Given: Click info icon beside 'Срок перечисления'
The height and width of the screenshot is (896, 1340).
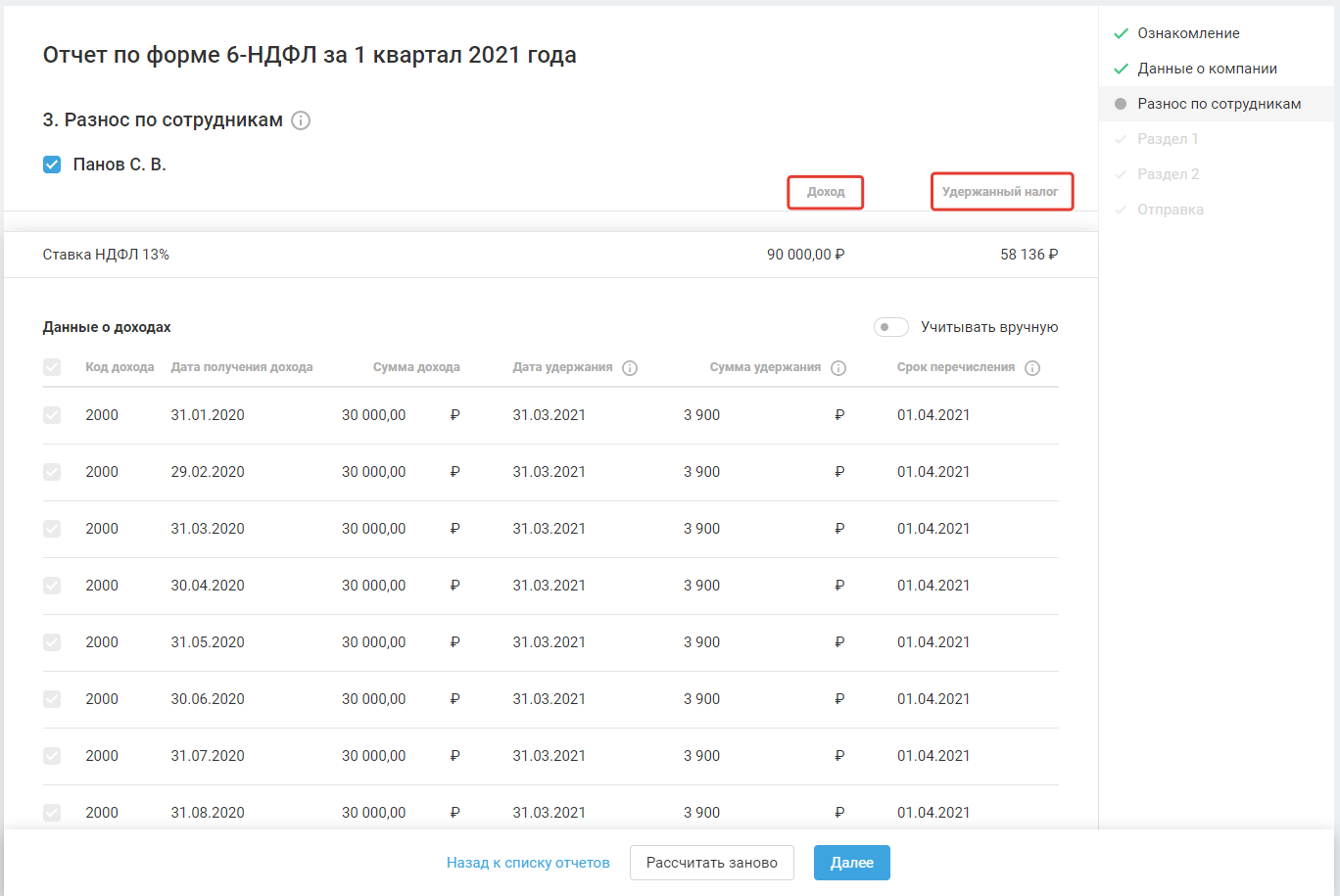Looking at the screenshot, I should click(1032, 368).
